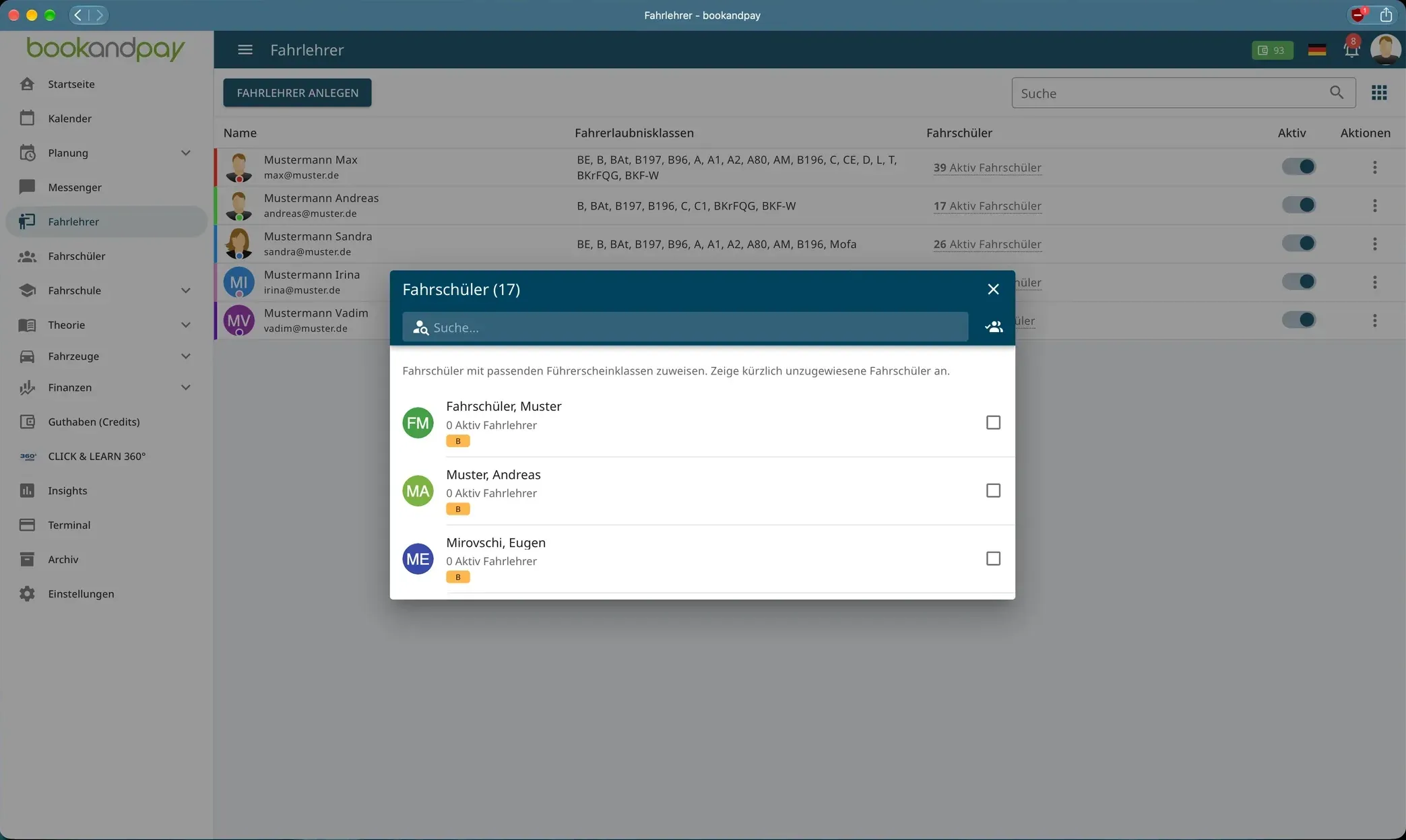
Task: Open Startseite in sidebar
Action: (x=106, y=84)
